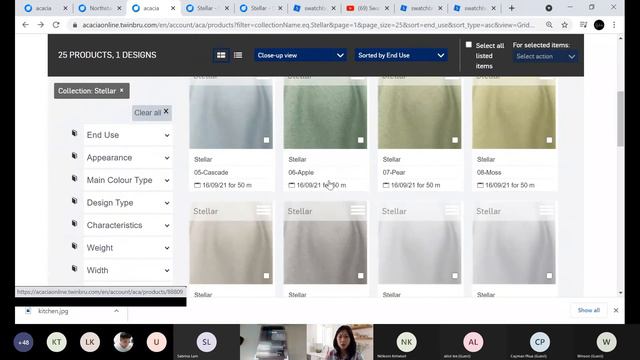The width and height of the screenshot is (640, 360).
Task: Click the address bar URL field
Action: (308, 25)
